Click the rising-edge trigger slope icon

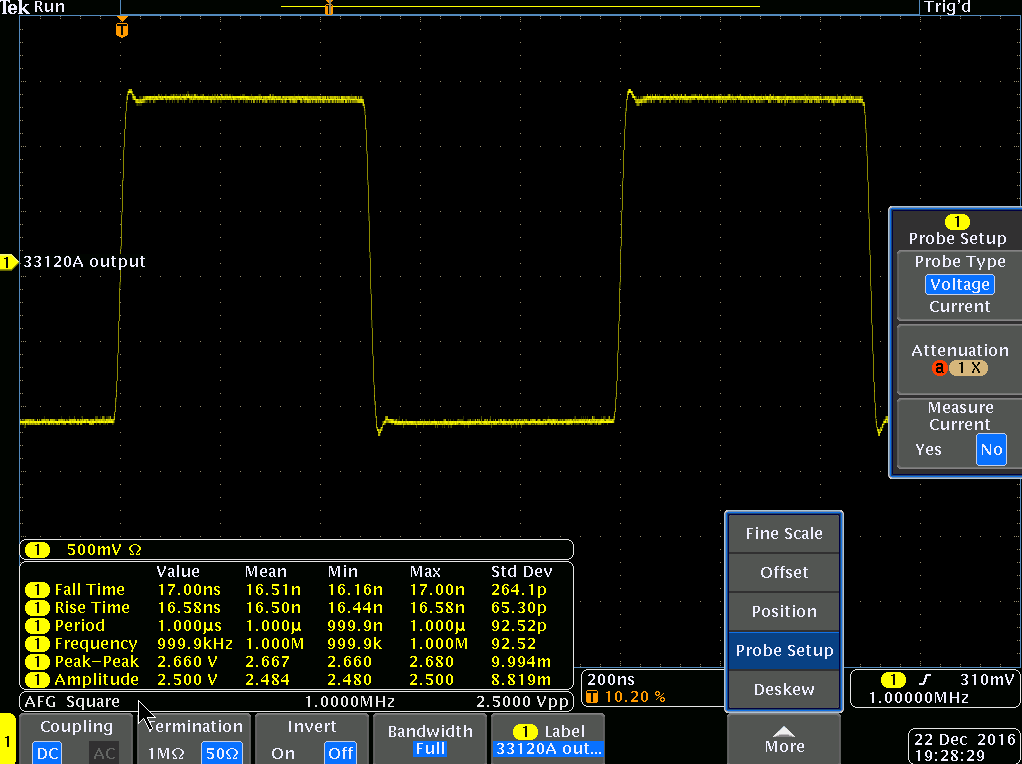[x=925, y=680]
